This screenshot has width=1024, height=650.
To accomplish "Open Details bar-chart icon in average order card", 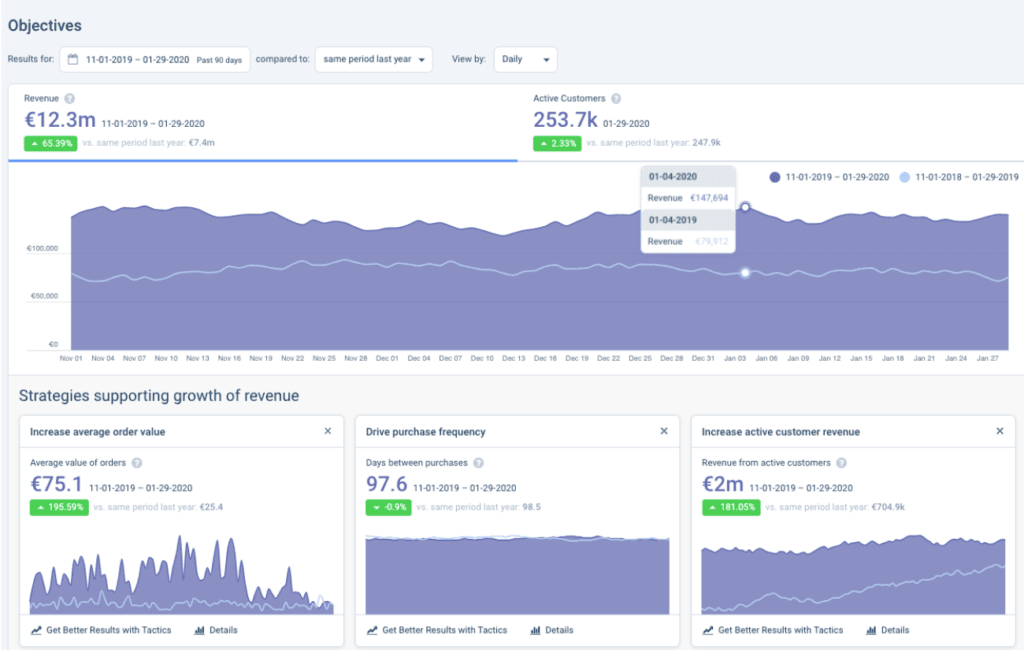I will tap(199, 630).
